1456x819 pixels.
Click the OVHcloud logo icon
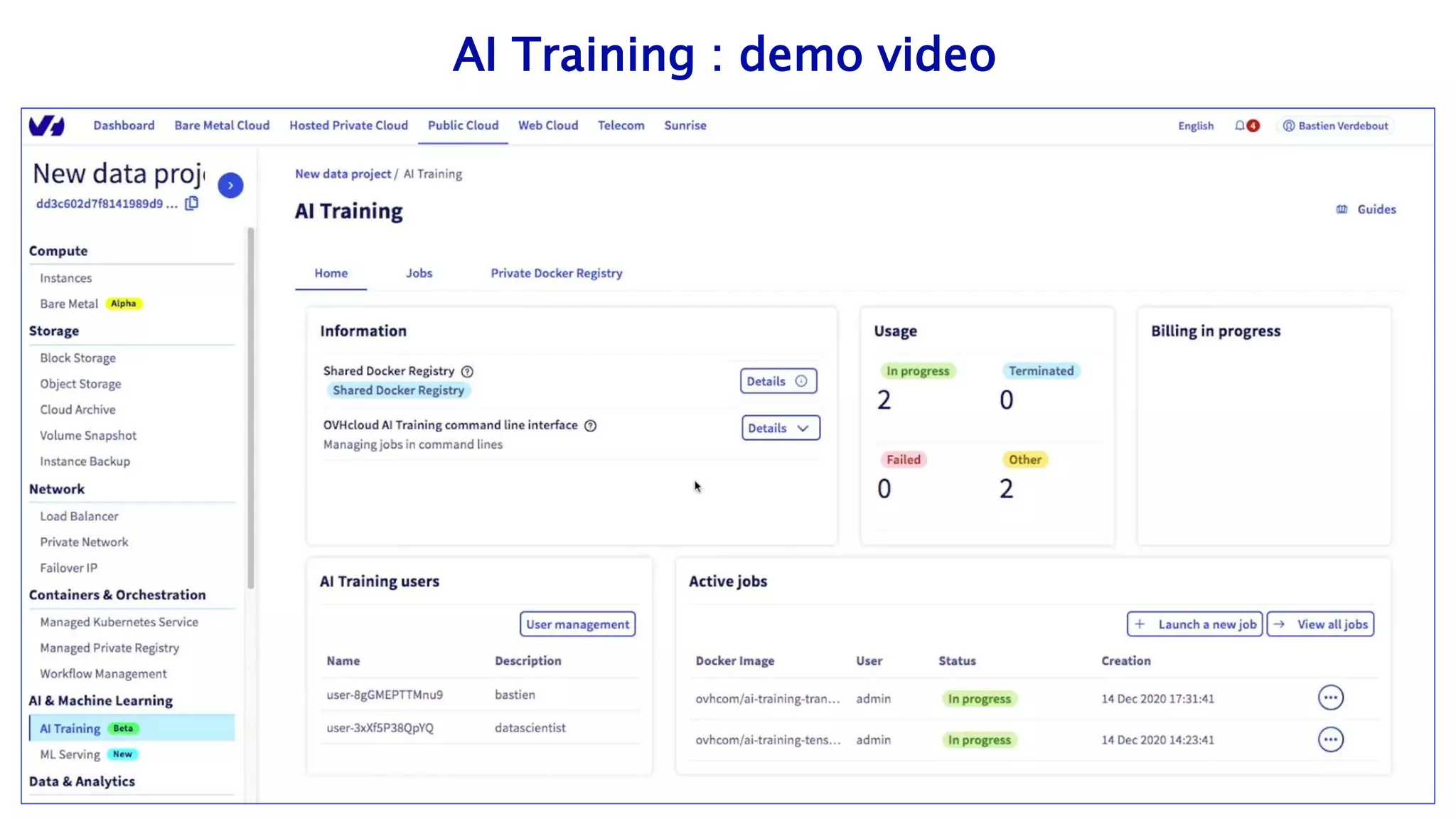point(46,126)
